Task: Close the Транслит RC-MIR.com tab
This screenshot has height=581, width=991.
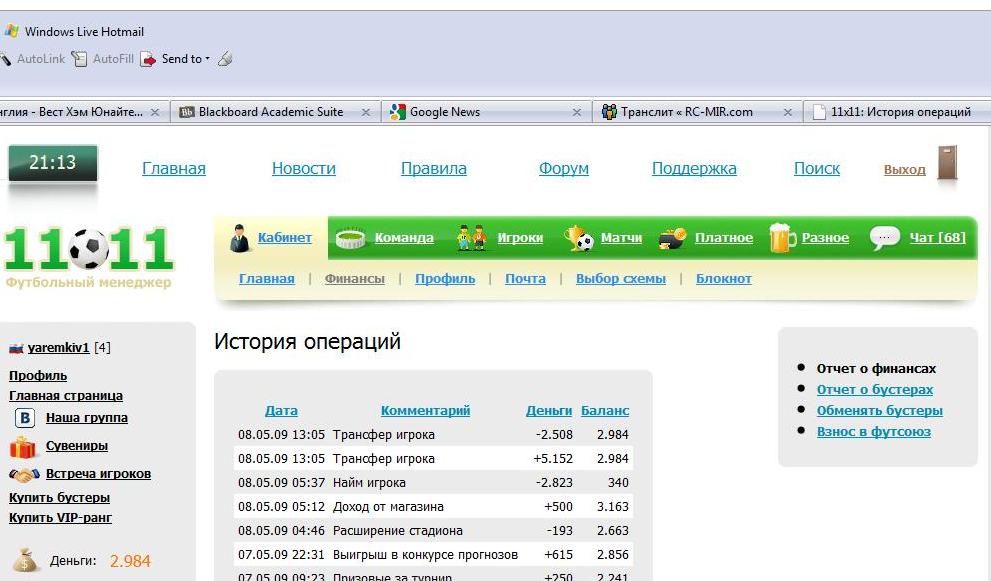Action: pos(789,113)
